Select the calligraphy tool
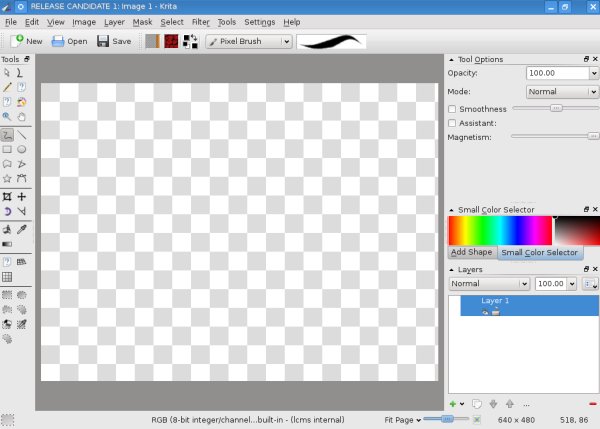The width and height of the screenshot is (600, 429). click(20, 73)
